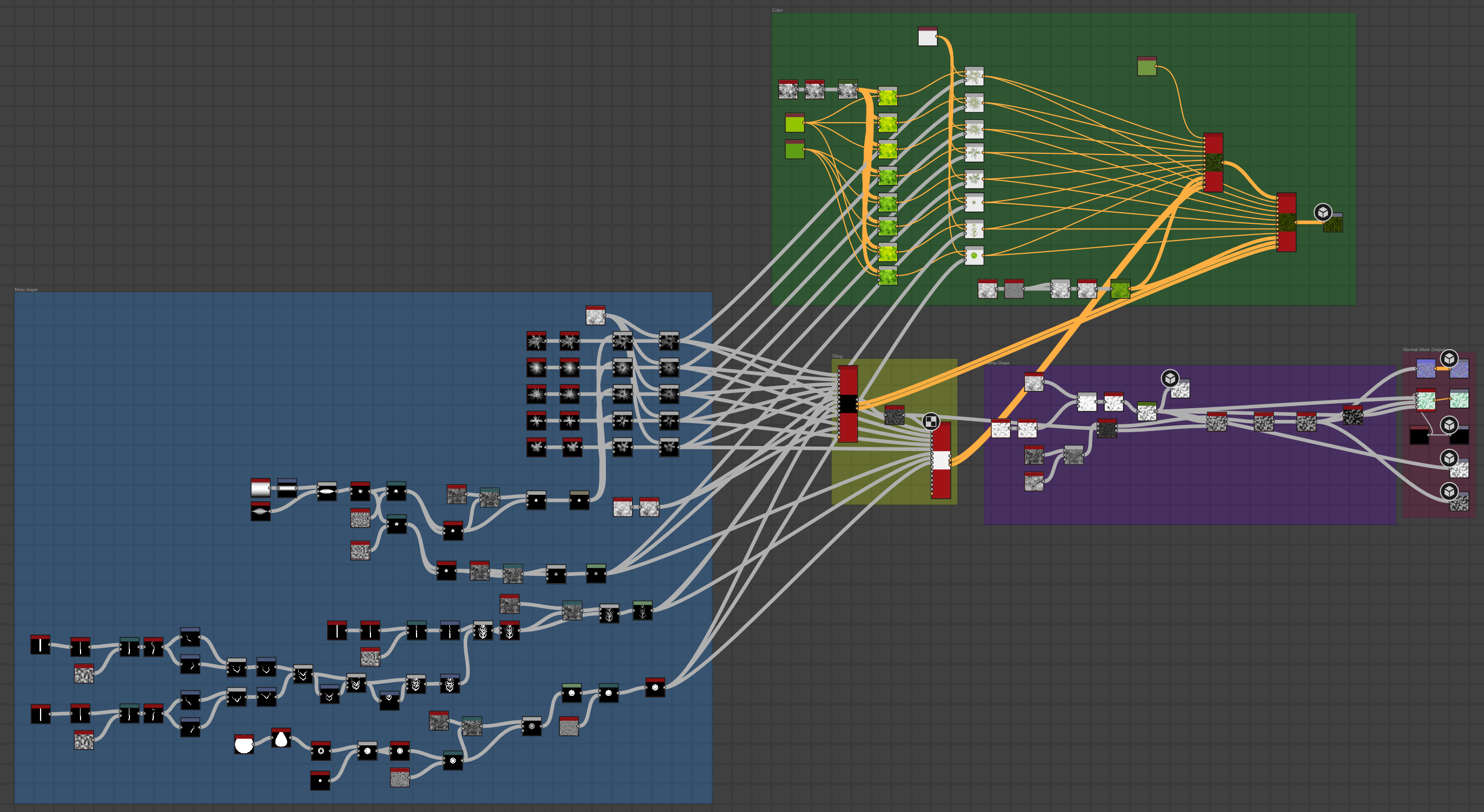
Task: Select the white circle shape node
Action: 244,744
